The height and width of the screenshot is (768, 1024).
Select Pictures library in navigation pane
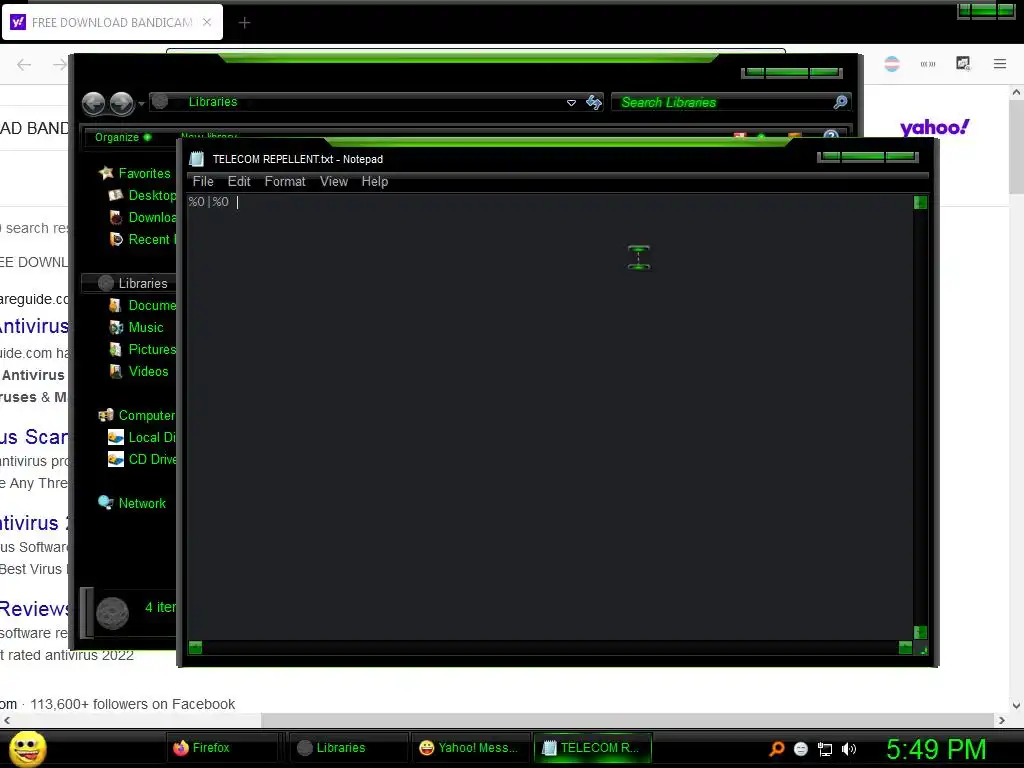[152, 349]
